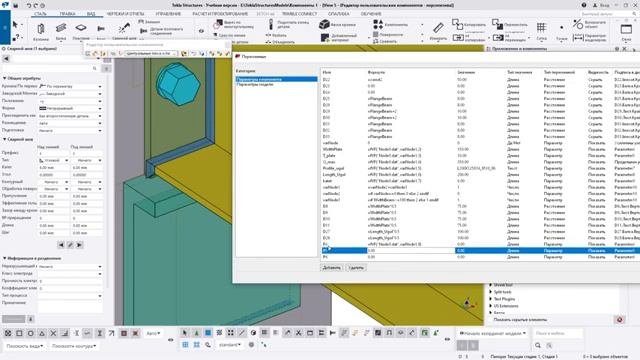640x360 pixels.
Task: Open the Плоскость контура dropdown
Action: [74, 346]
